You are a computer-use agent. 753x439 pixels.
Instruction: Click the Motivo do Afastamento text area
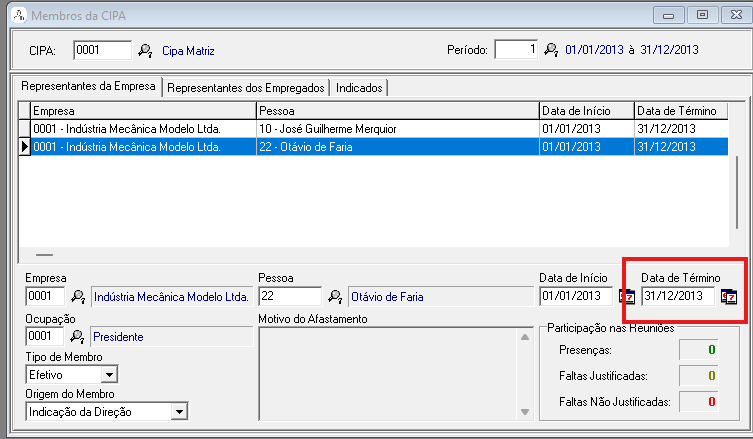tap(389, 374)
